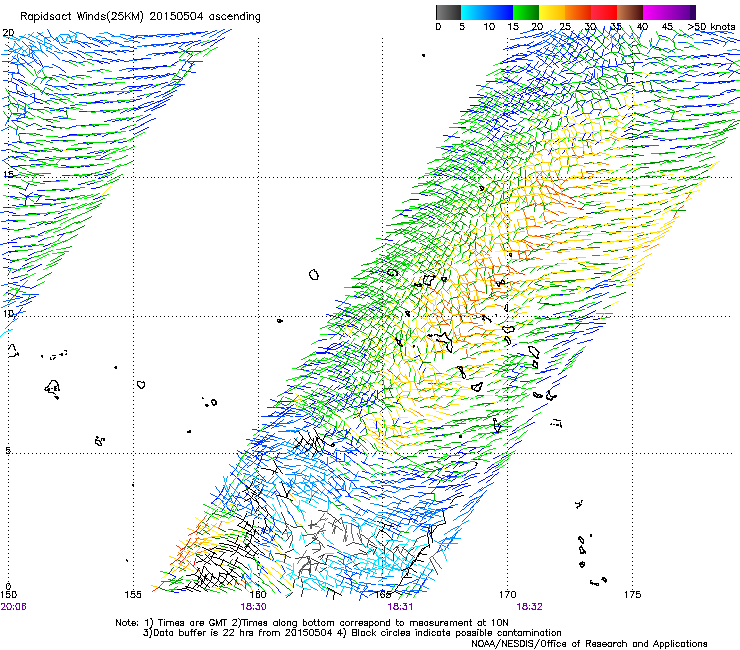
Task: Click the '155' longitude label
Action: pyautogui.click(x=133, y=595)
